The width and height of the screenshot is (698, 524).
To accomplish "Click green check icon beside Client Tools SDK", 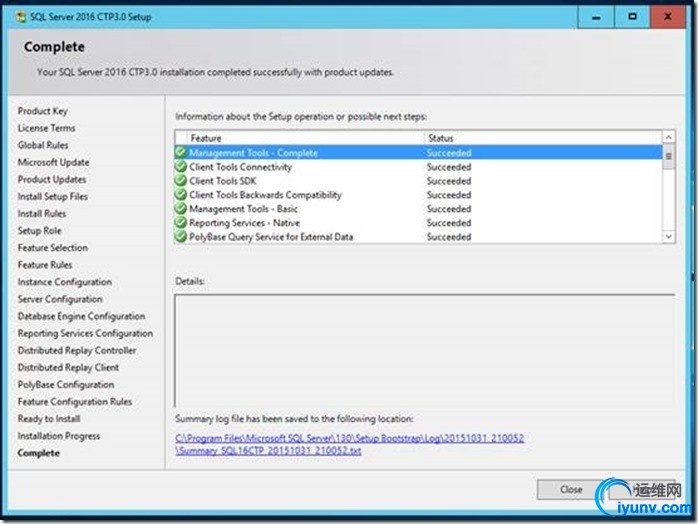I will click(180, 181).
